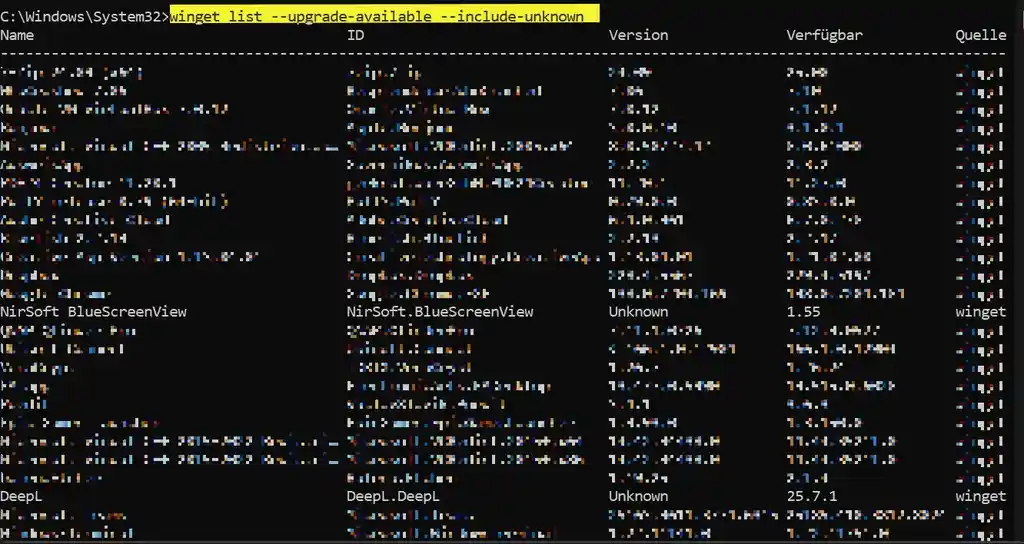Click the DeepL name entry
1024x544 pixels.
pyautogui.click(x=21, y=496)
